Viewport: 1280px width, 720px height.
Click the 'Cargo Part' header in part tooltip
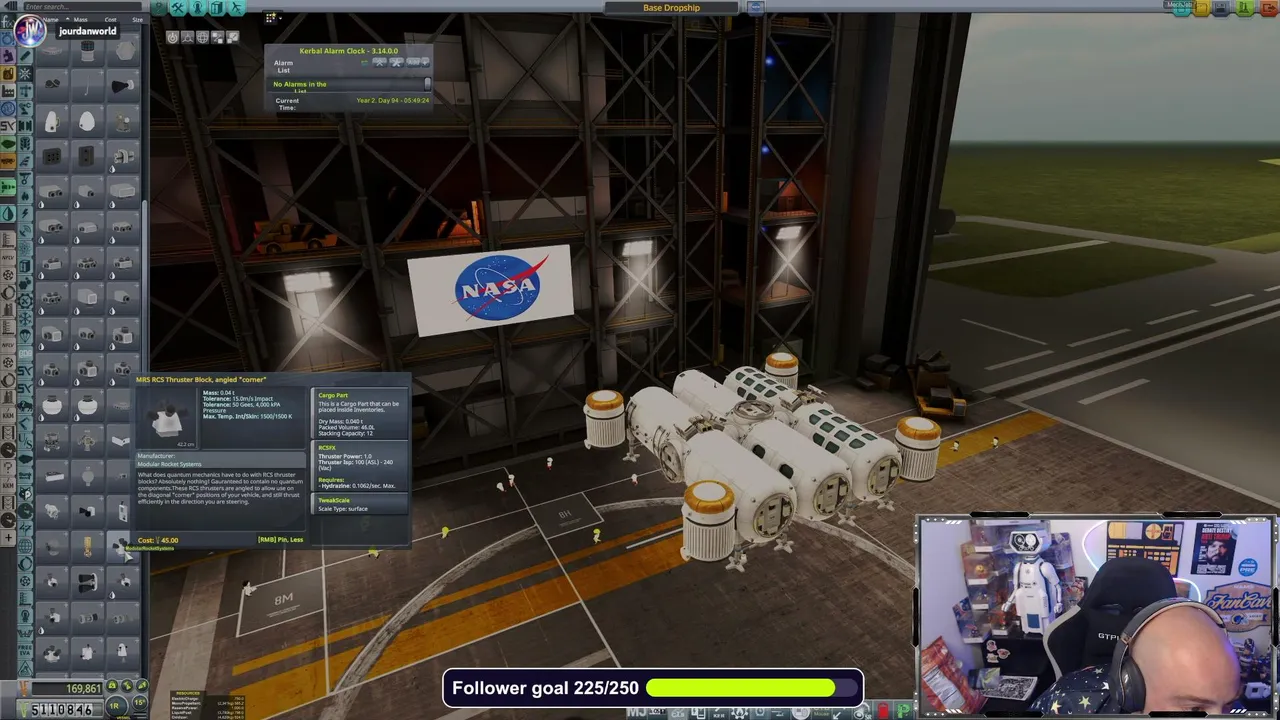tap(333, 396)
